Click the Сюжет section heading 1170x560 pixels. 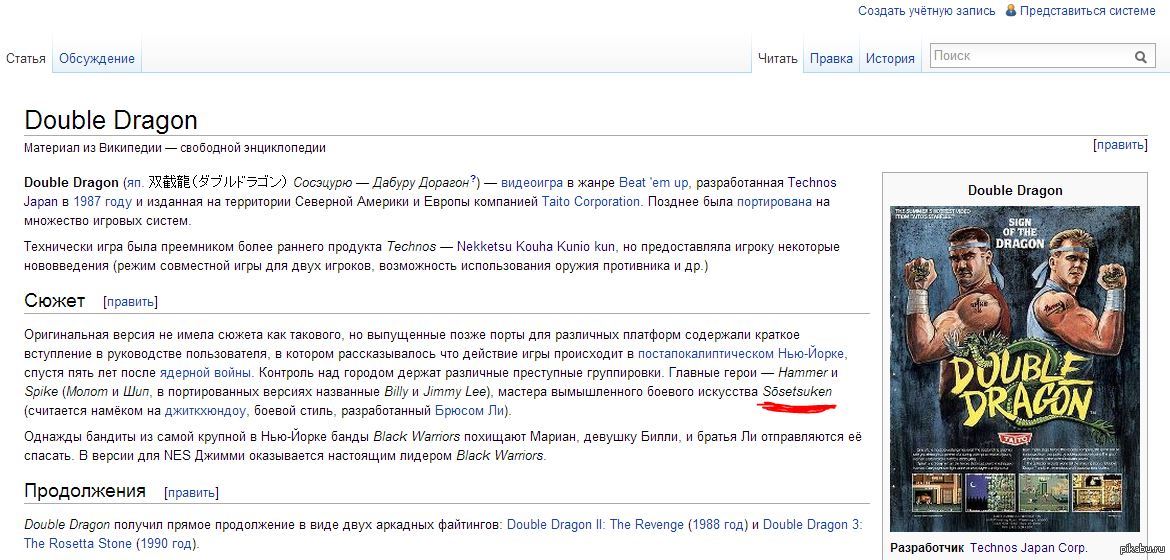point(54,301)
